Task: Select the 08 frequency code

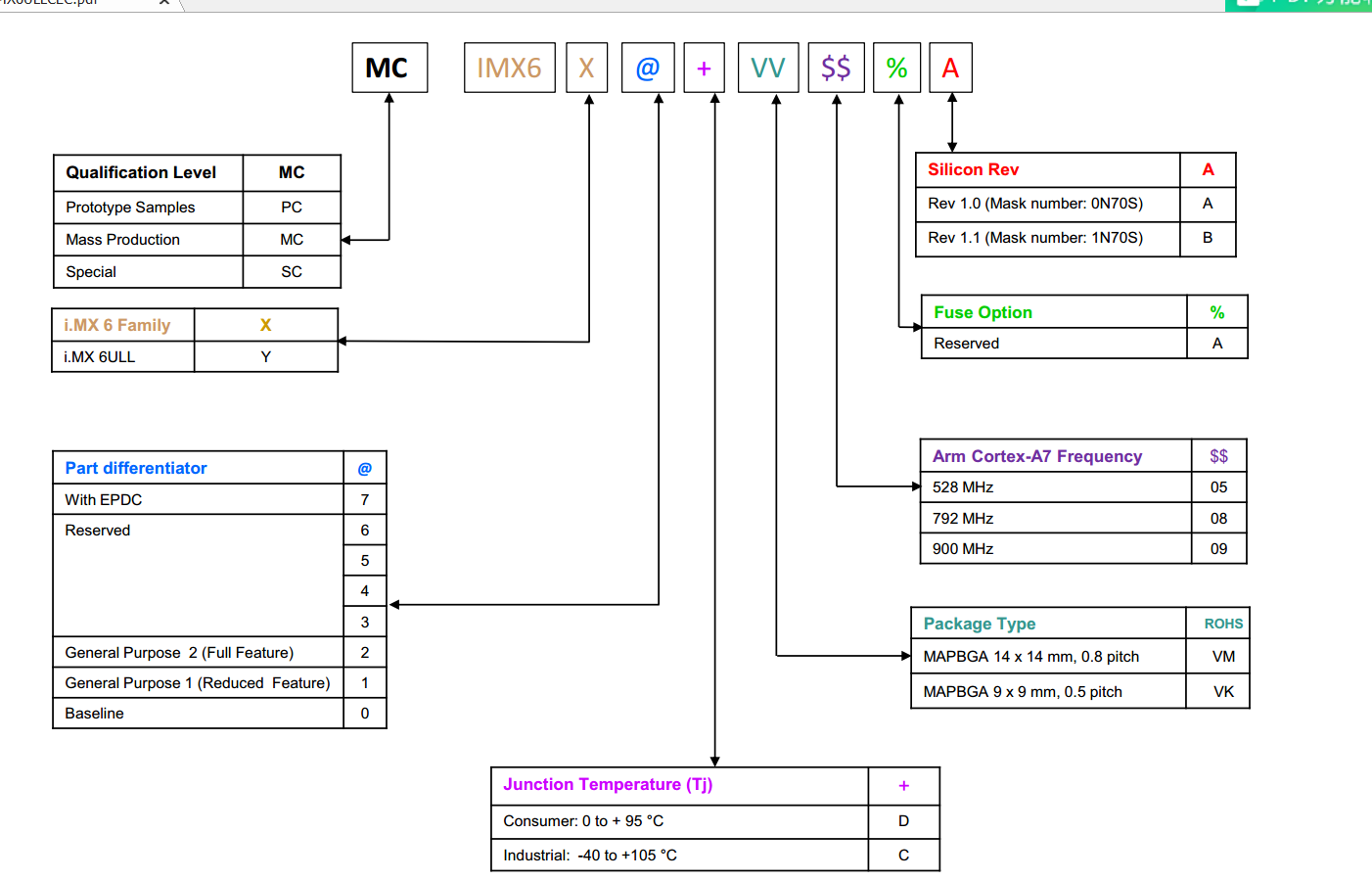Action: 1219,519
